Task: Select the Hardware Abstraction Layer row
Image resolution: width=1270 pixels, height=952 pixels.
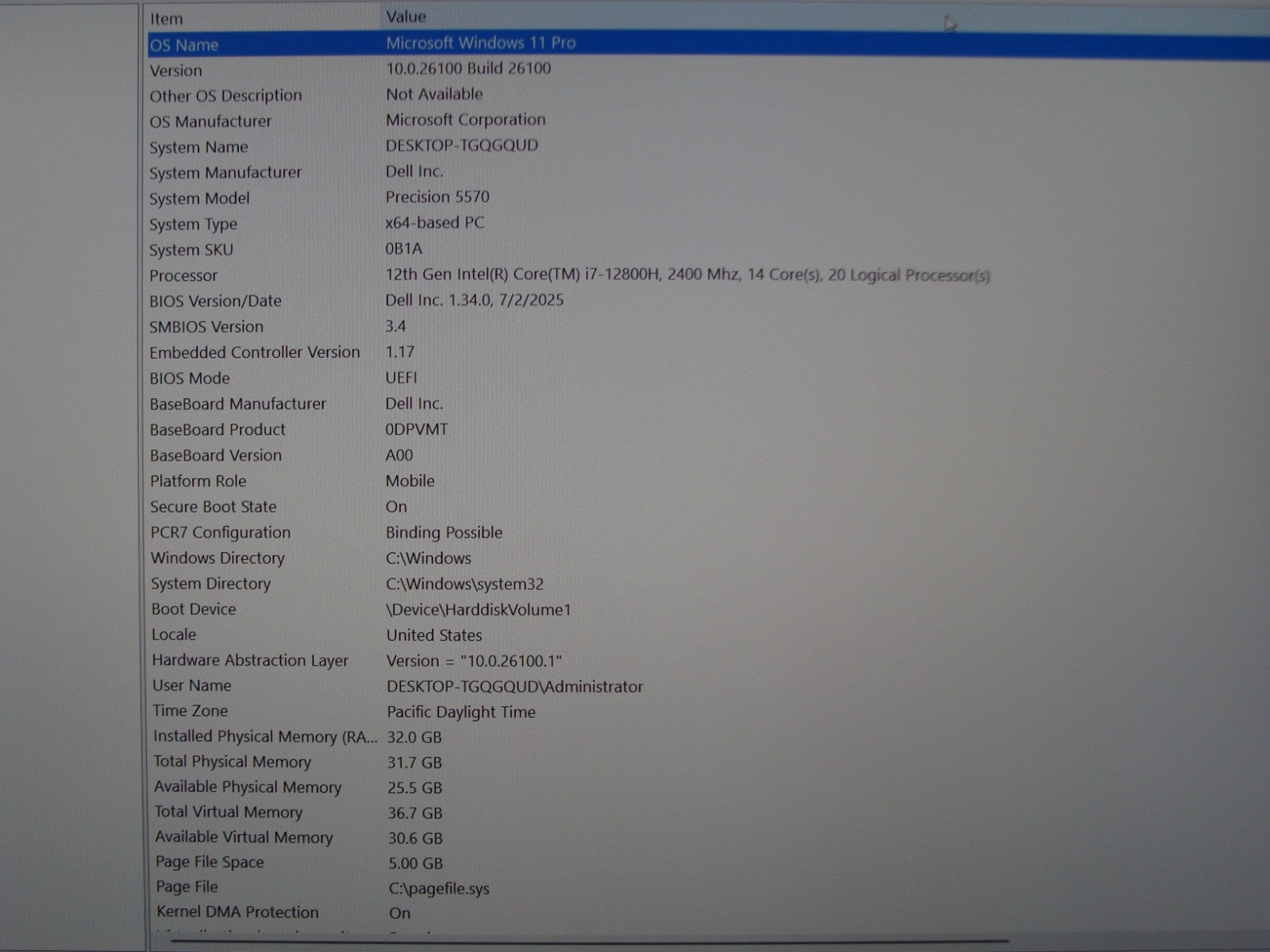Action: (250, 661)
